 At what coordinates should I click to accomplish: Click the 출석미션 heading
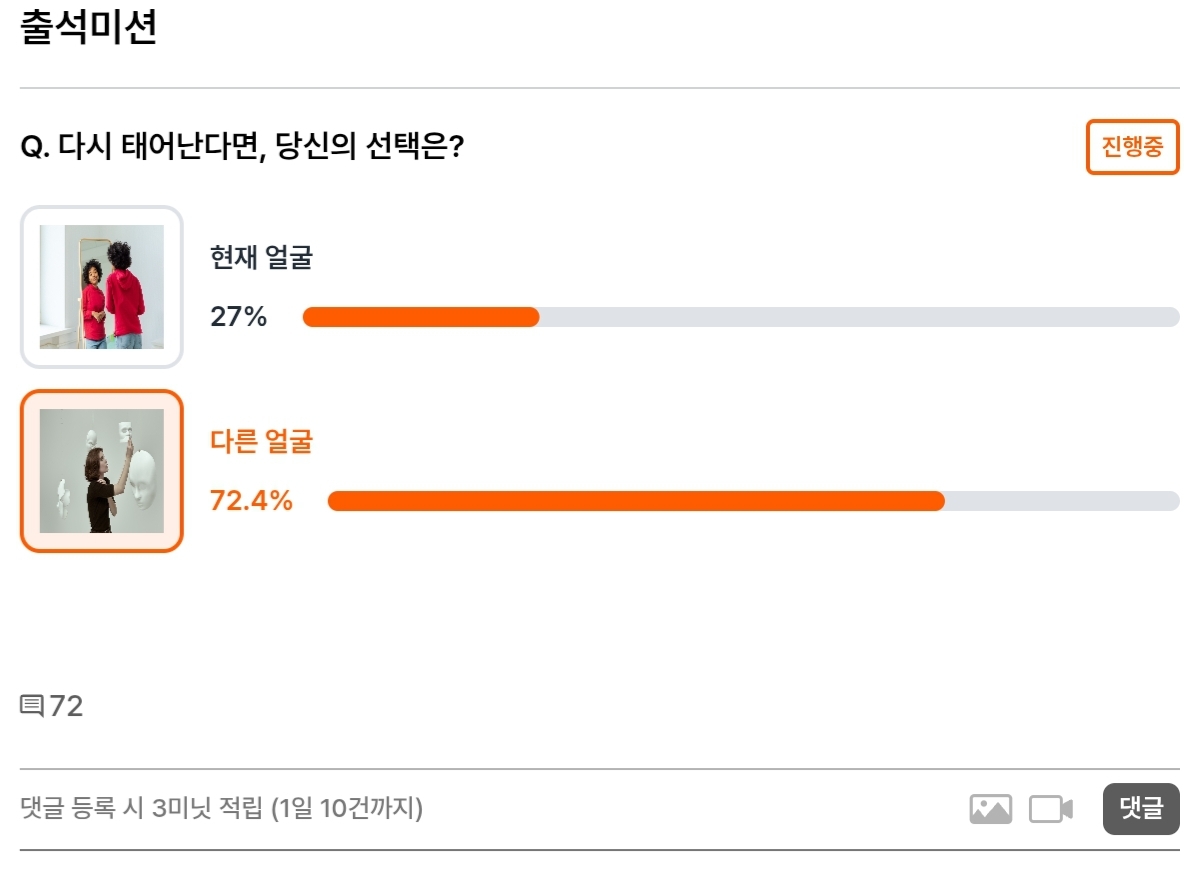coord(88,27)
